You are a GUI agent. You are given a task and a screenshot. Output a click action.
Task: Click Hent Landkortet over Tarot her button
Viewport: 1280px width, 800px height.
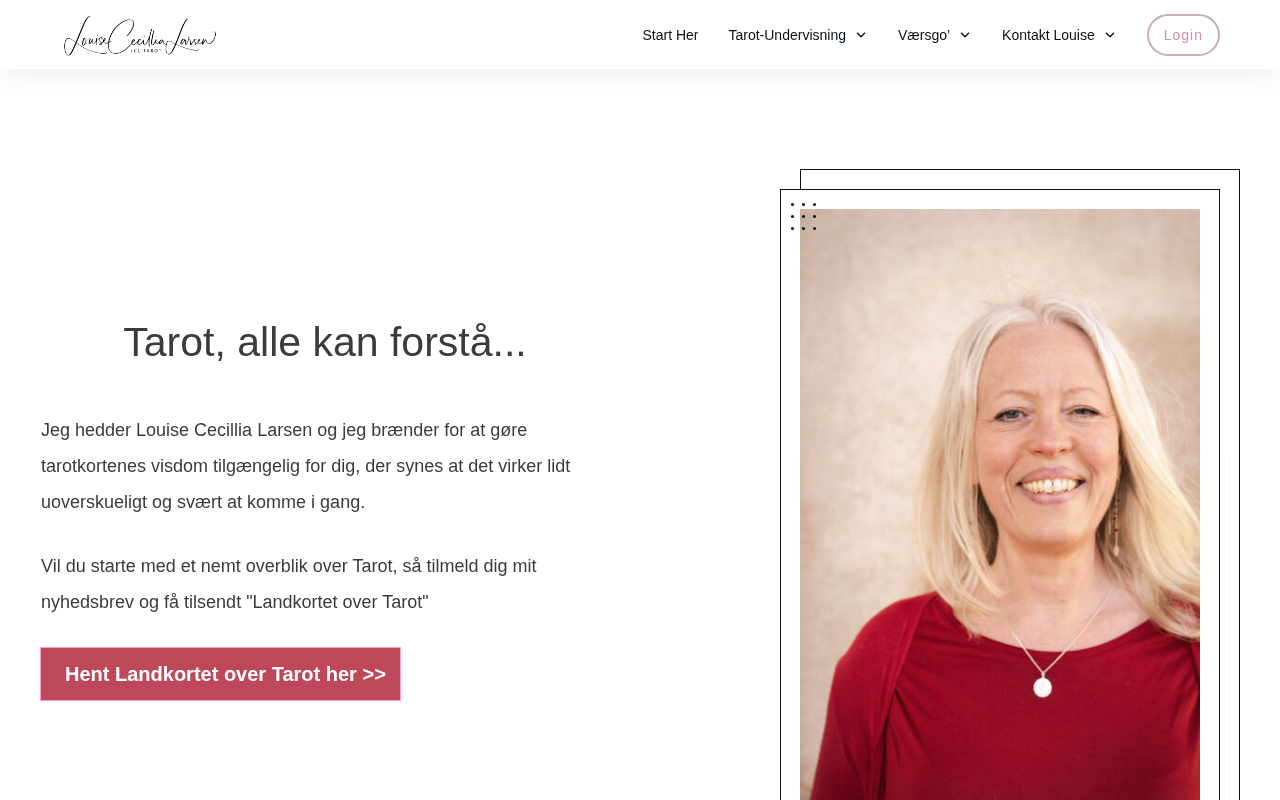coord(220,674)
